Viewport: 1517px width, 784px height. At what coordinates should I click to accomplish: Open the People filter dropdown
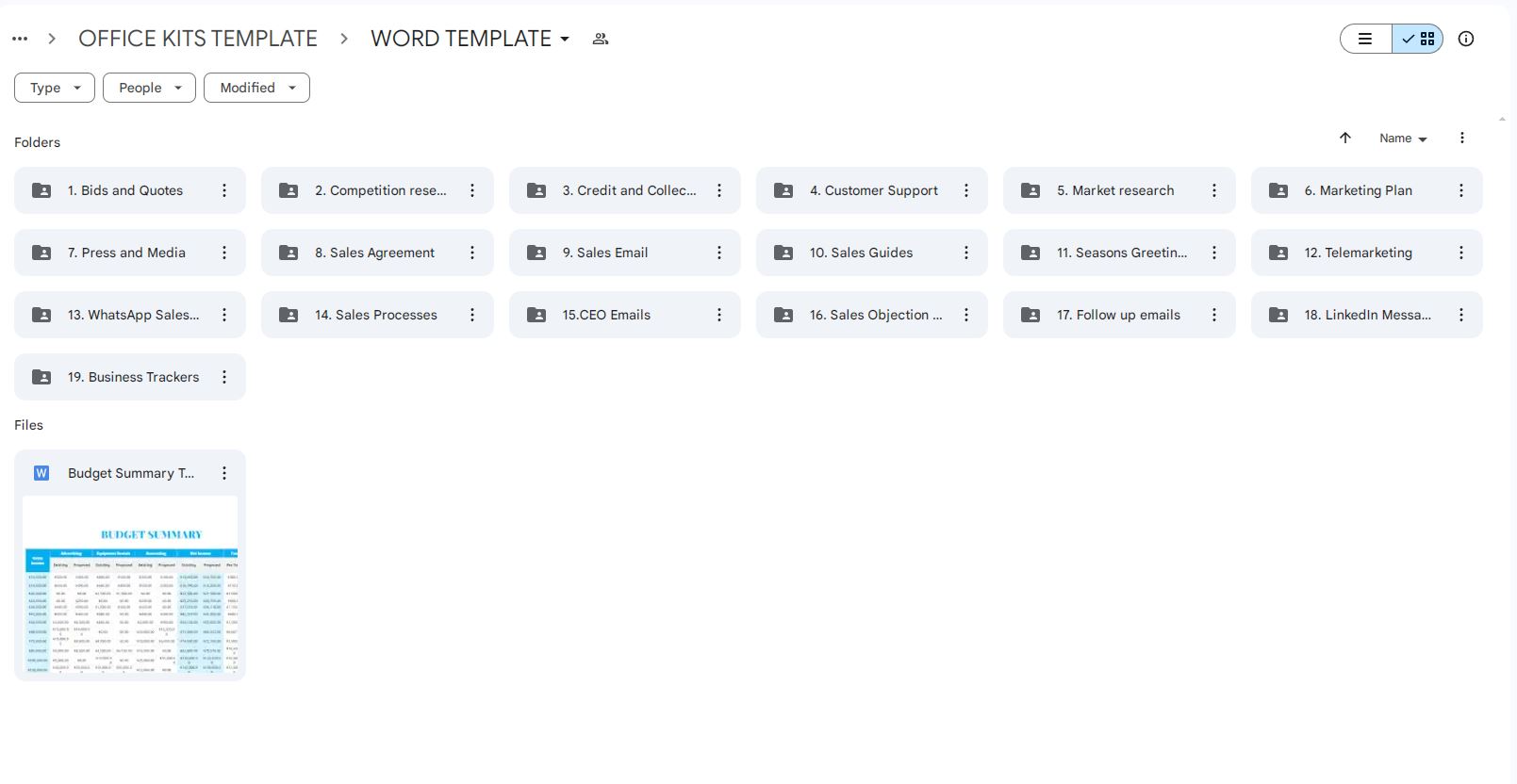click(x=149, y=88)
